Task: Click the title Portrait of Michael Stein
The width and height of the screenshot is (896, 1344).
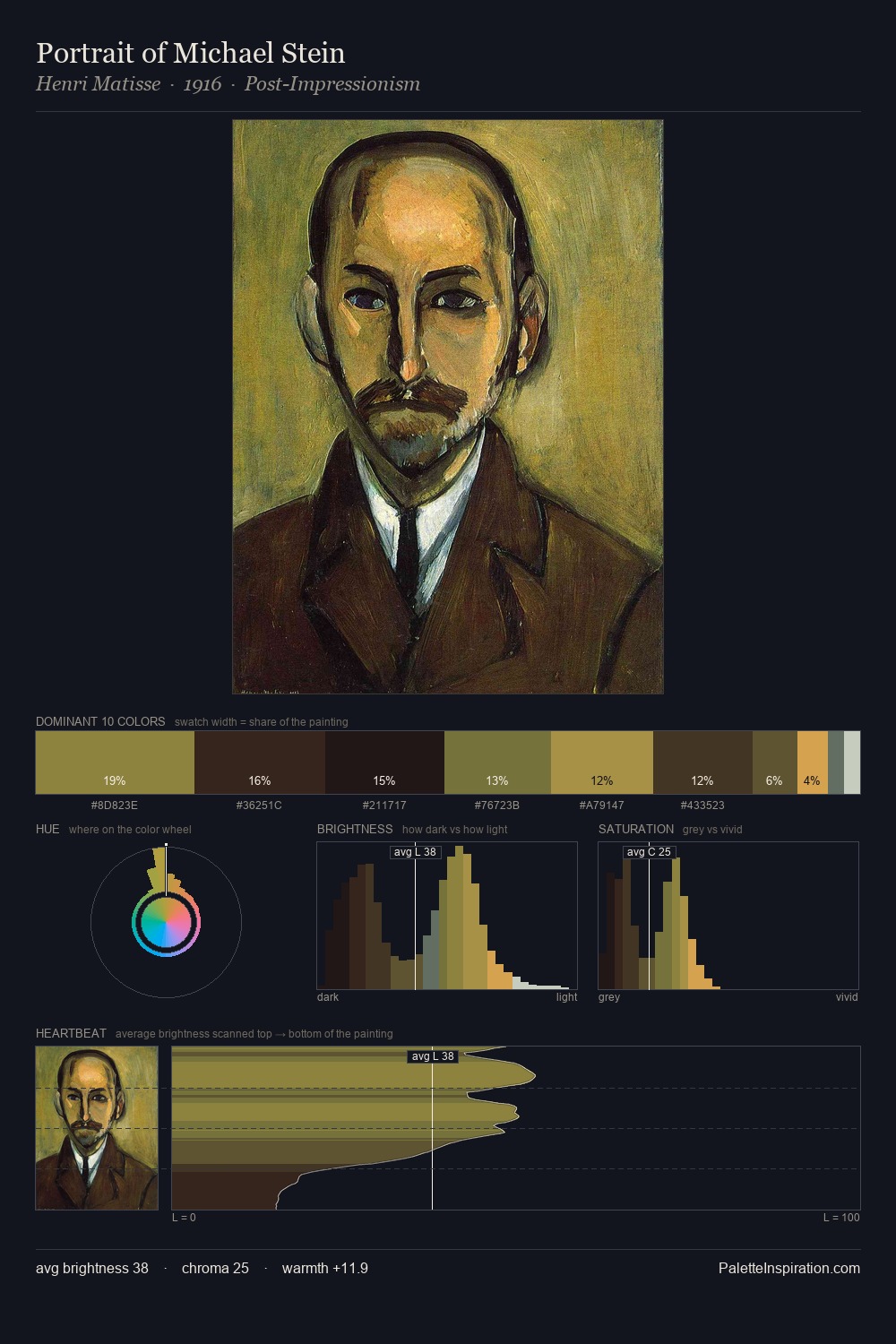Action: click(191, 53)
